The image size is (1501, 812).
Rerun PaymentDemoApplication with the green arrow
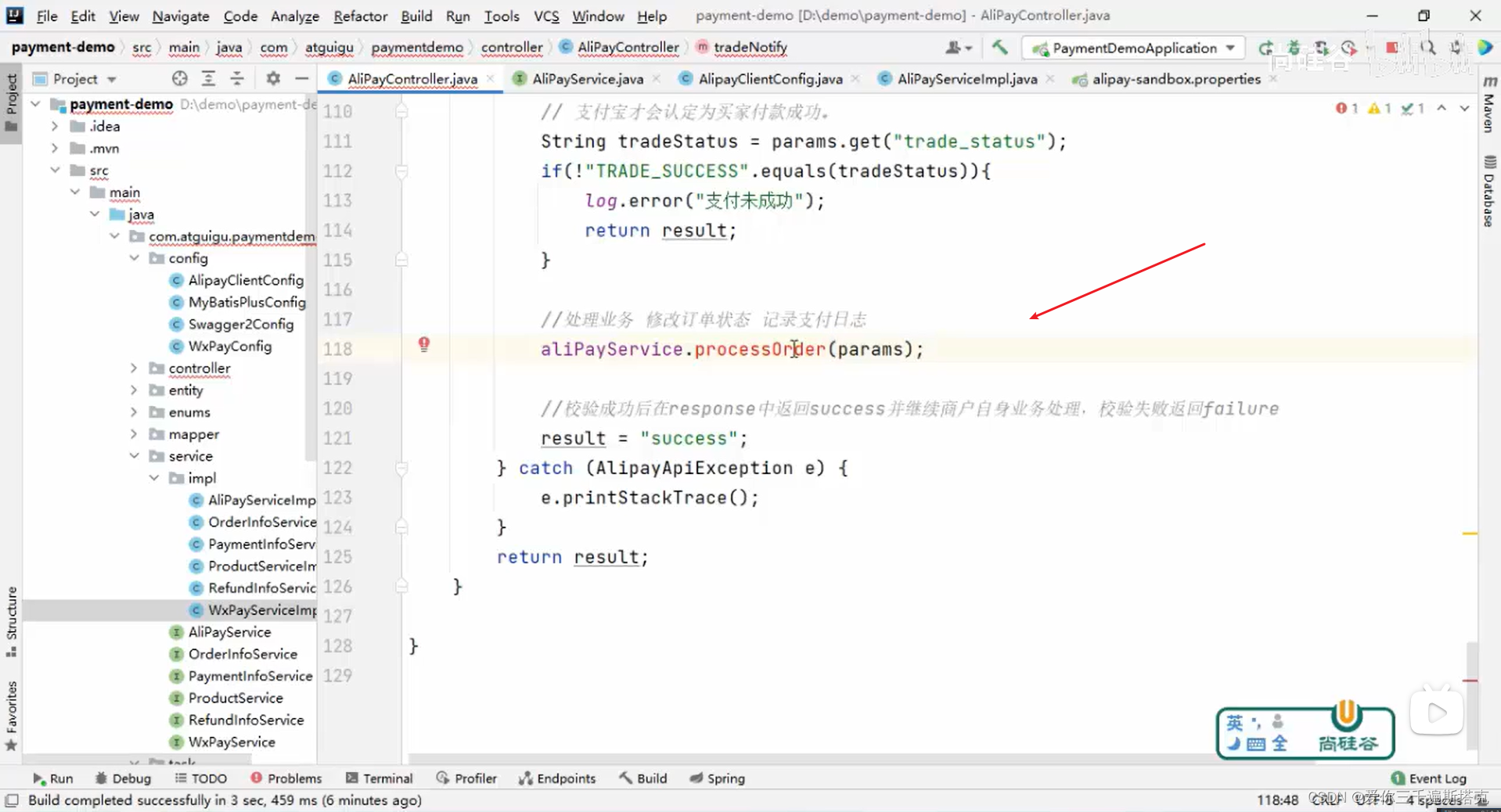click(x=1265, y=48)
